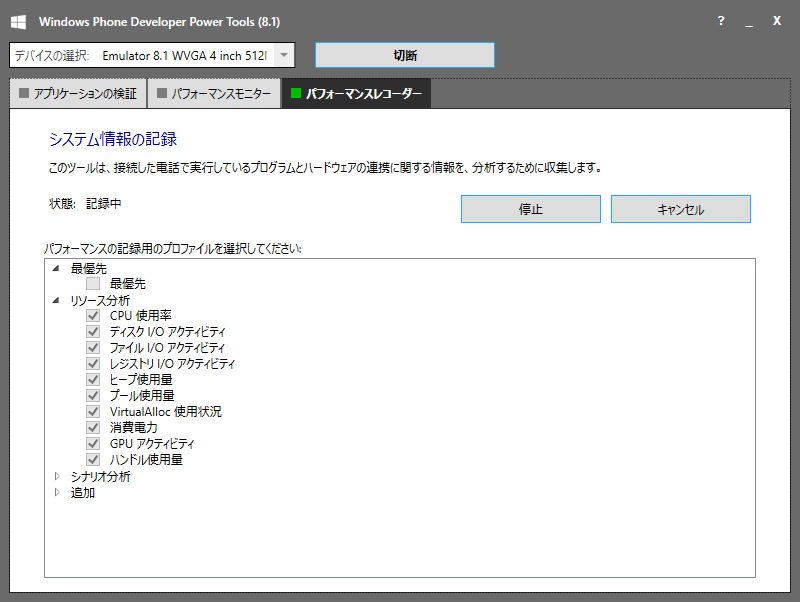
Task: Select the シナリオ分析 tree label
Action: pos(101,476)
